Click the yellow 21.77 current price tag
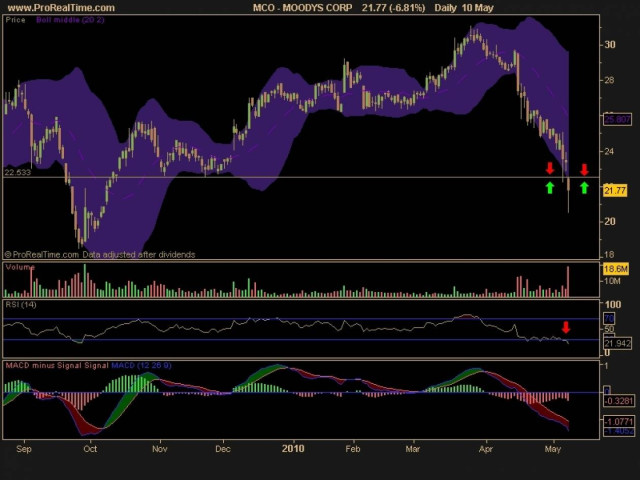 pos(615,191)
